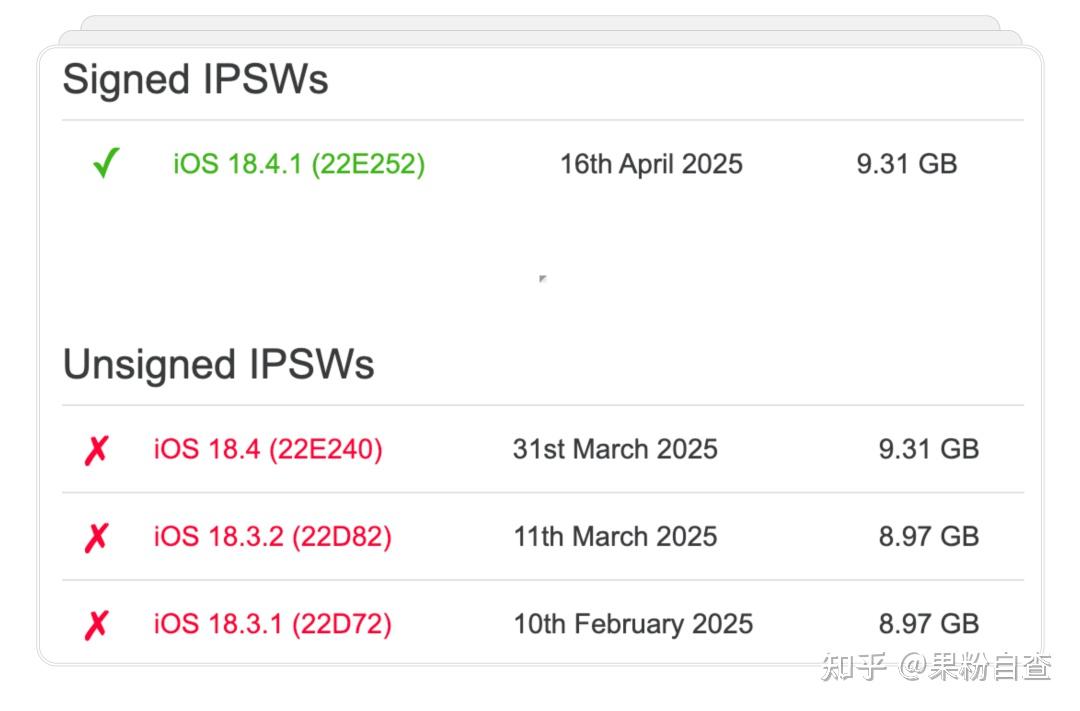Click the red X beside iOS 18.4
The width and height of the screenshot is (1080, 711).
pyautogui.click(x=96, y=449)
